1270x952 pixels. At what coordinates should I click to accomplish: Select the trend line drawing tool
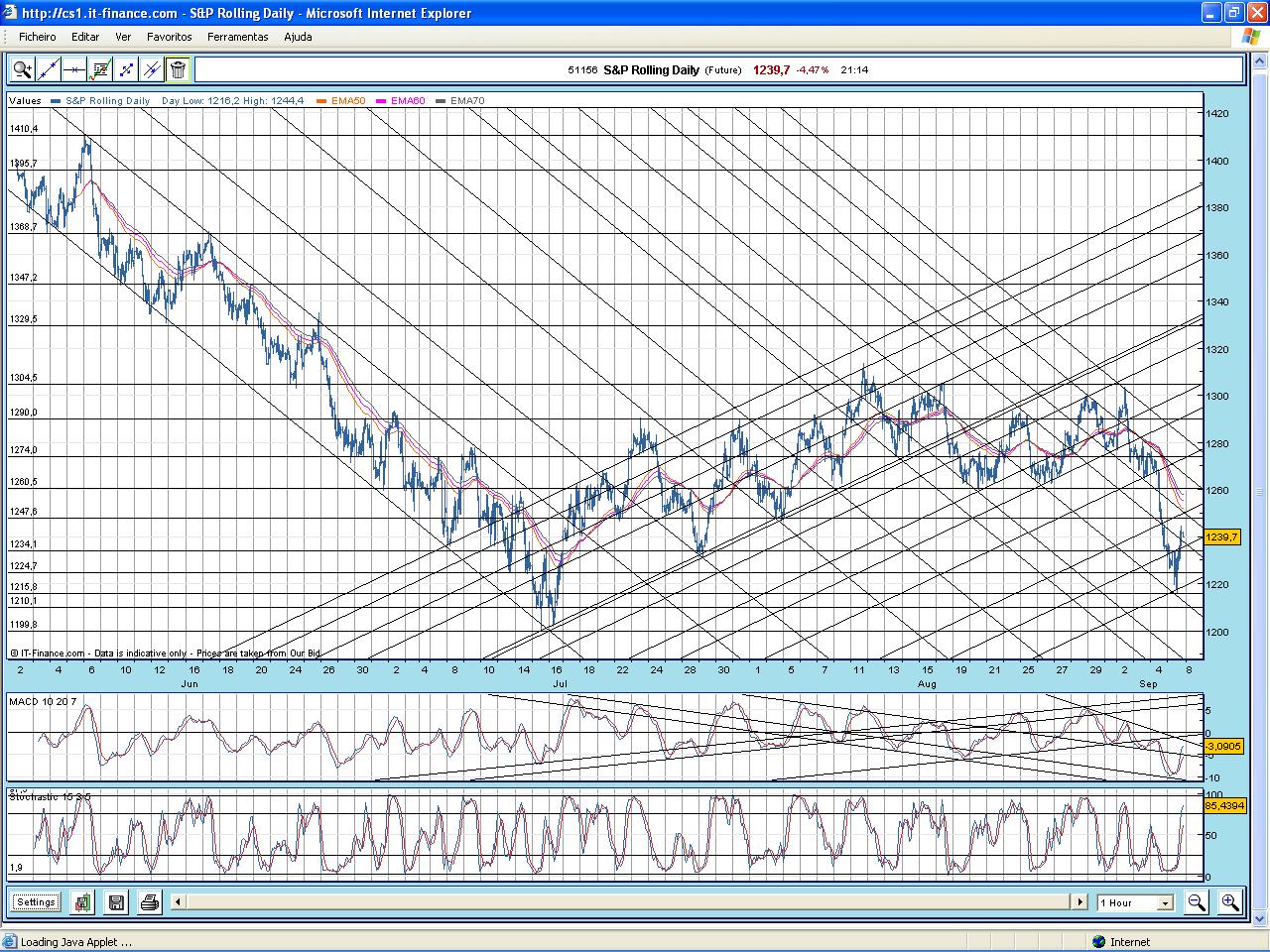point(48,69)
